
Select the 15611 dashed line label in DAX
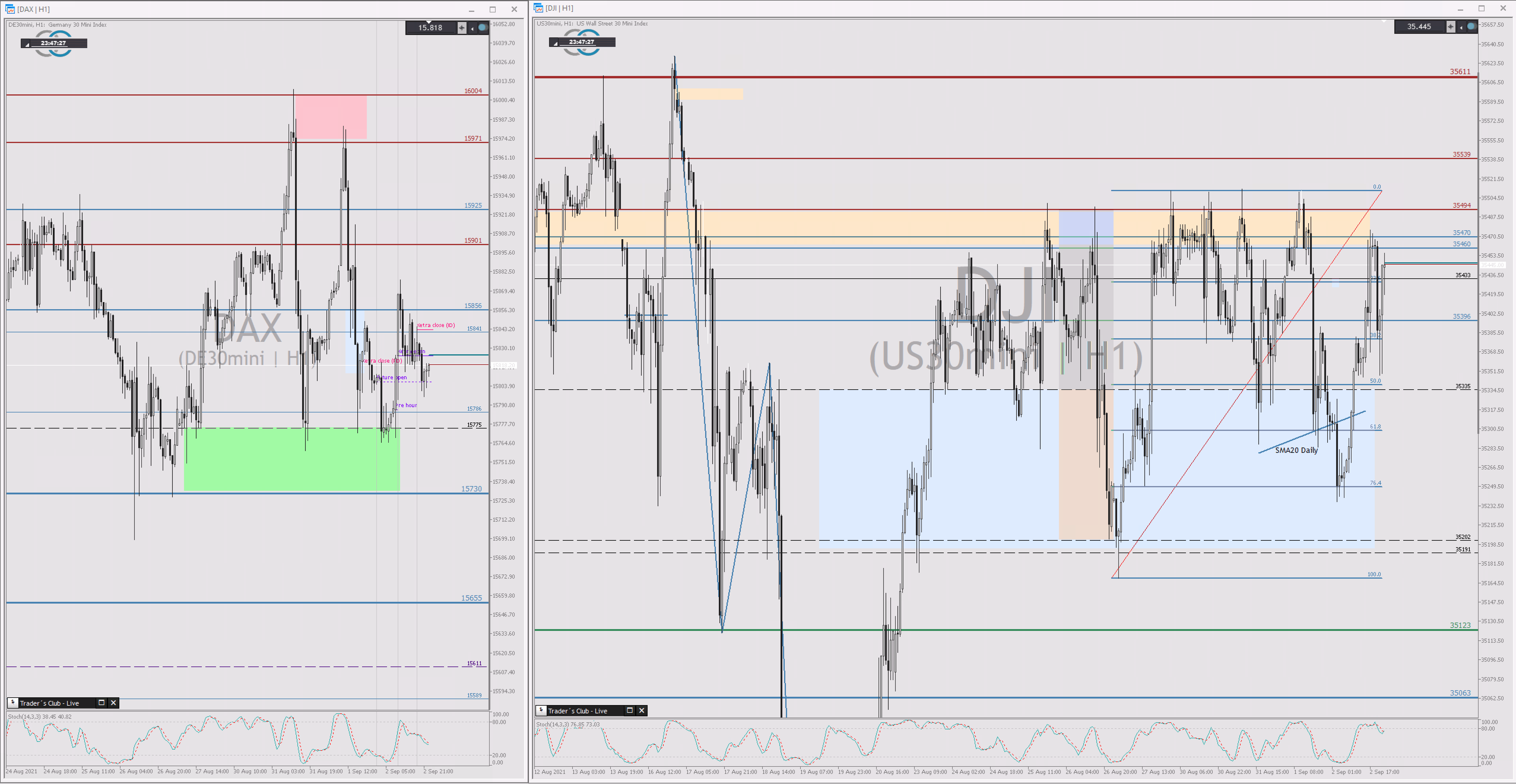[474, 663]
